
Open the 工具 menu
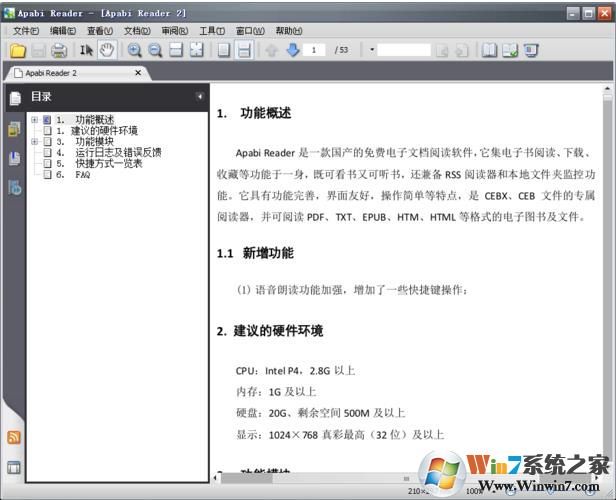[212, 31]
